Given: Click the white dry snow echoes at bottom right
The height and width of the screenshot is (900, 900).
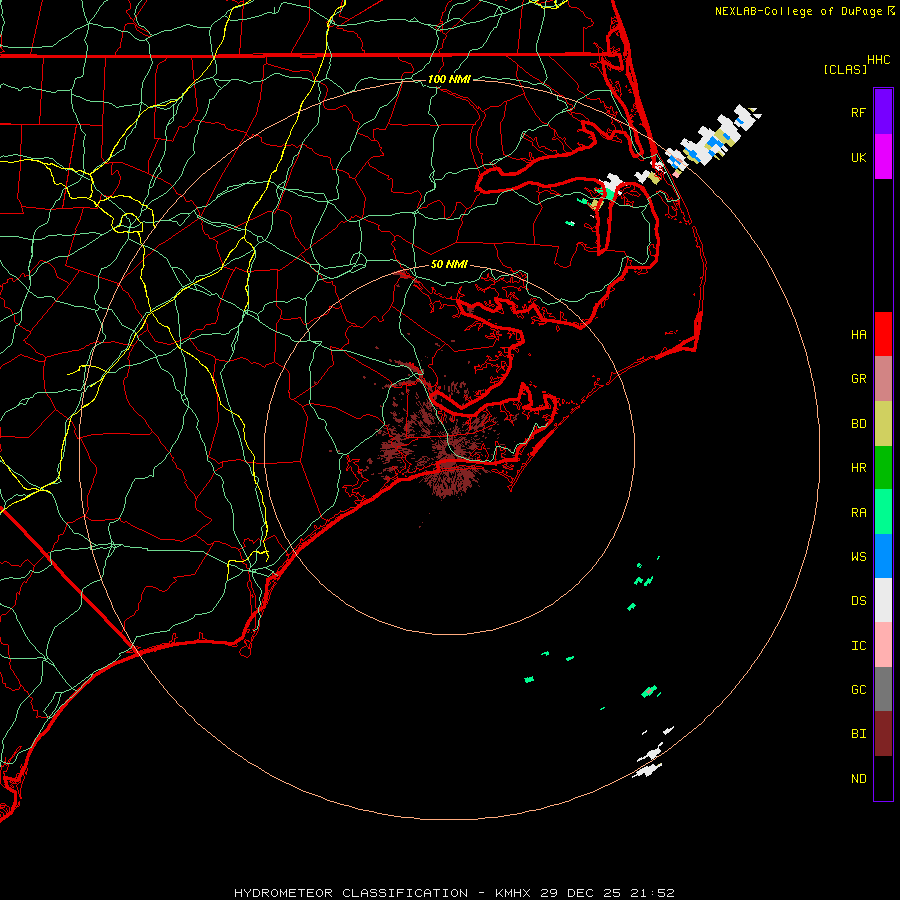Looking at the screenshot, I should (x=651, y=754).
